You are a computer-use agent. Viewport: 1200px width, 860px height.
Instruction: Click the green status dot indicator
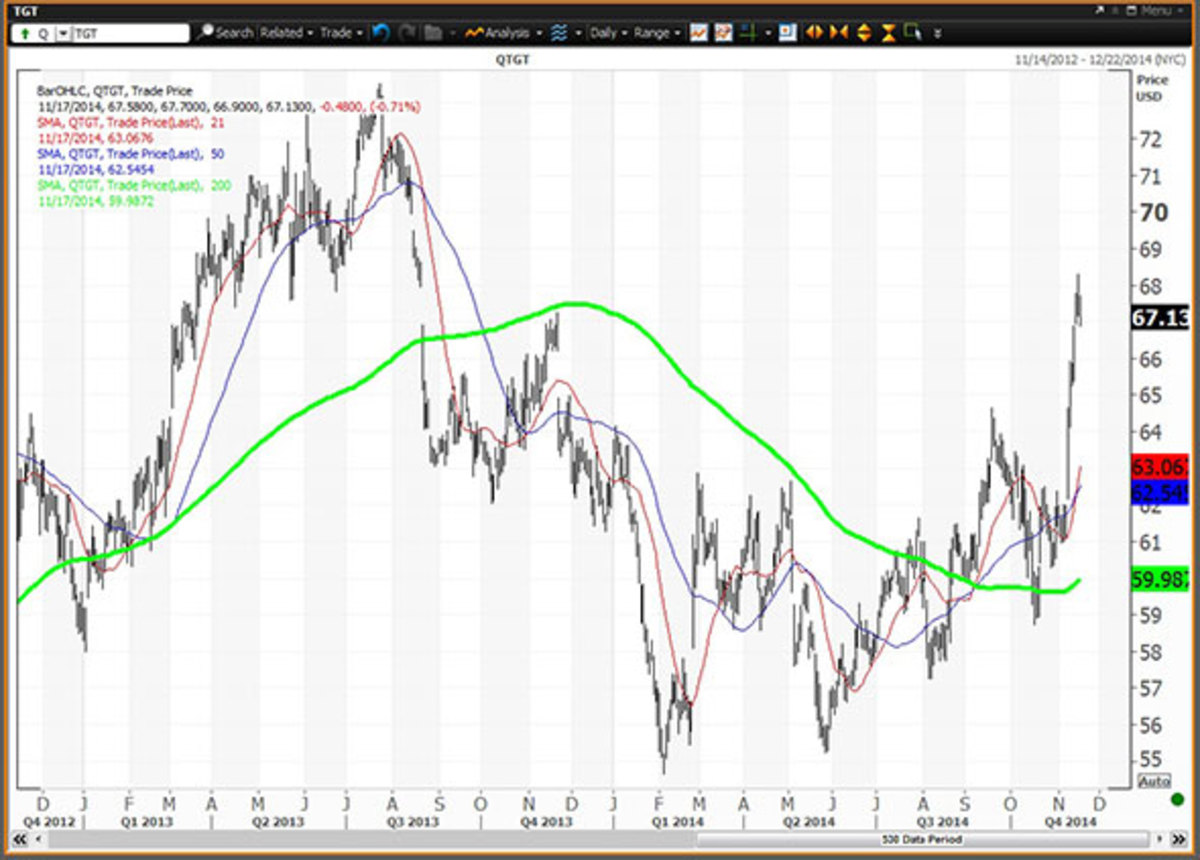coord(1176,799)
